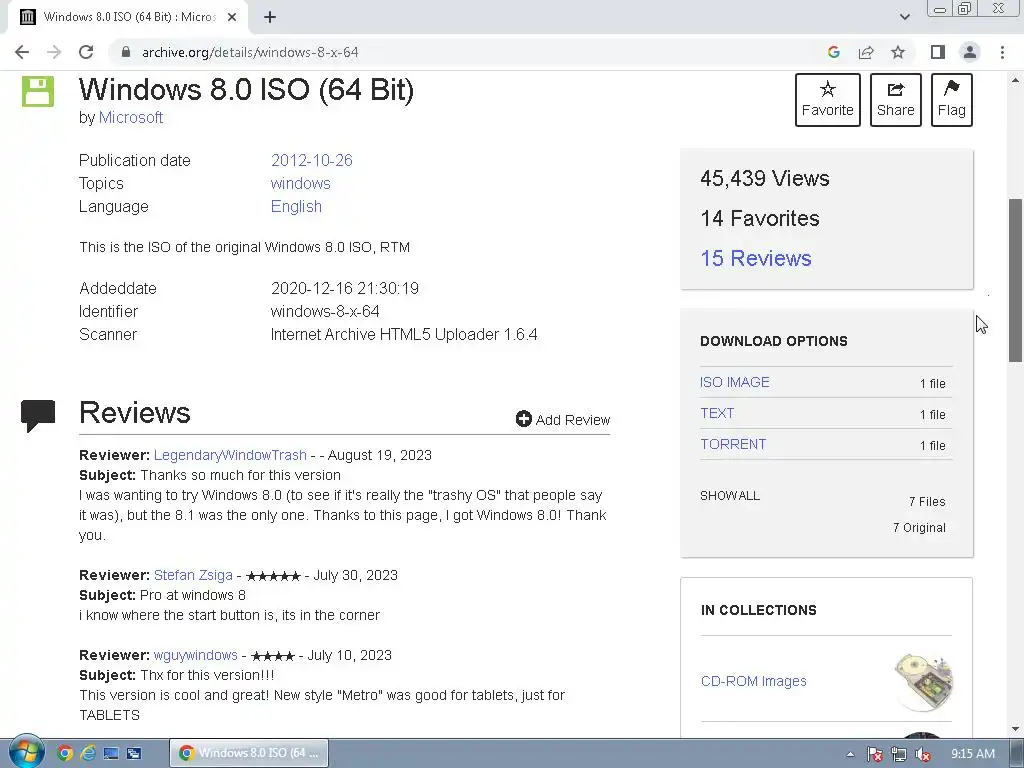Open the share page icon in address bar
Screen dimensions: 1024x768
pos(866,52)
